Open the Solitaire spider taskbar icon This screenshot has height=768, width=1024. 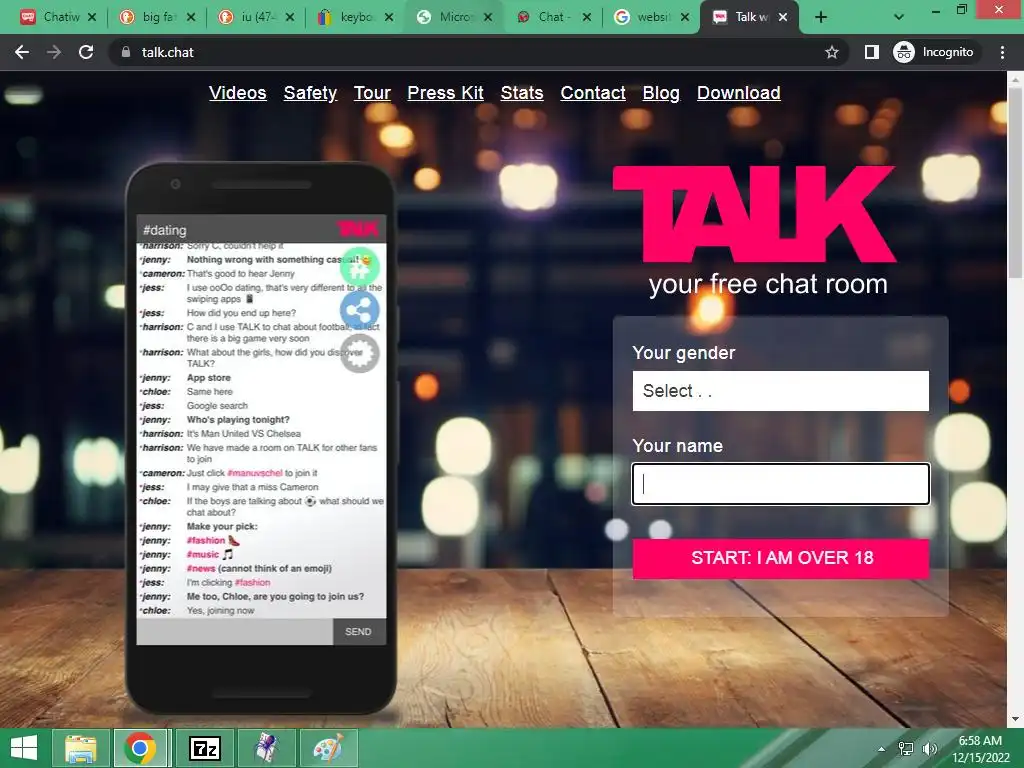pyautogui.click(x=266, y=748)
